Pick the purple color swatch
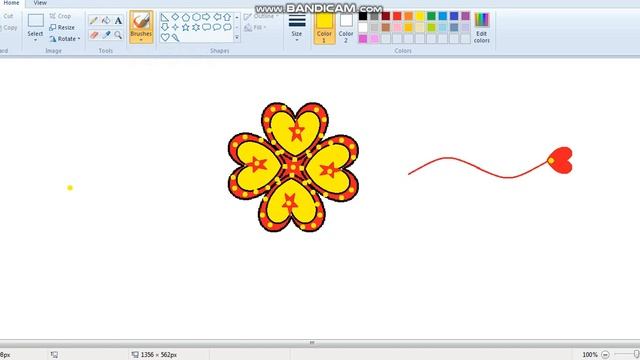Image resolution: width=640 pixels, height=360 pixels. point(466,16)
